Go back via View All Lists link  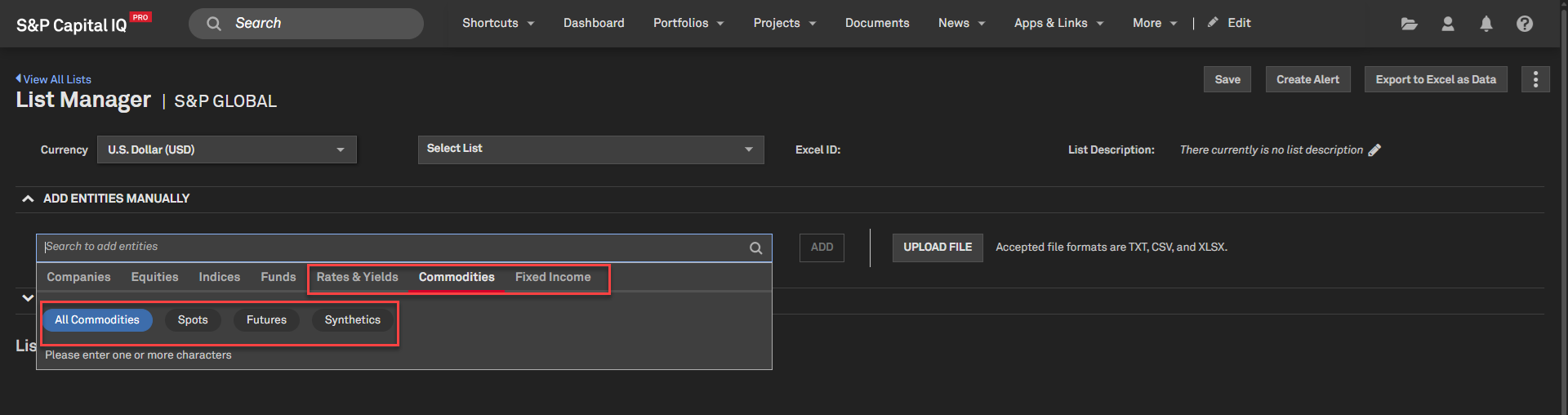(x=54, y=79)
